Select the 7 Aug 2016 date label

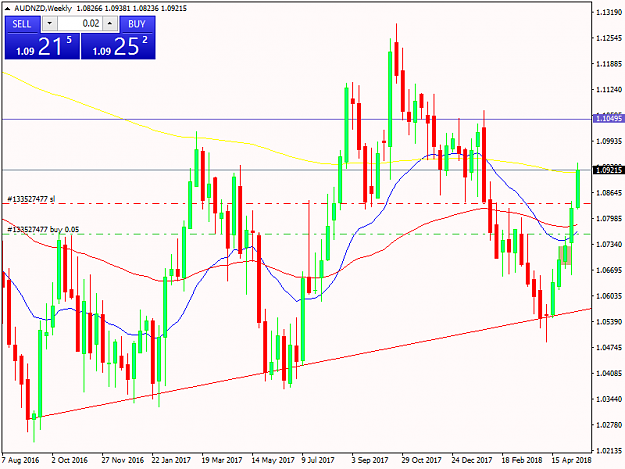(x=20, y=460)
